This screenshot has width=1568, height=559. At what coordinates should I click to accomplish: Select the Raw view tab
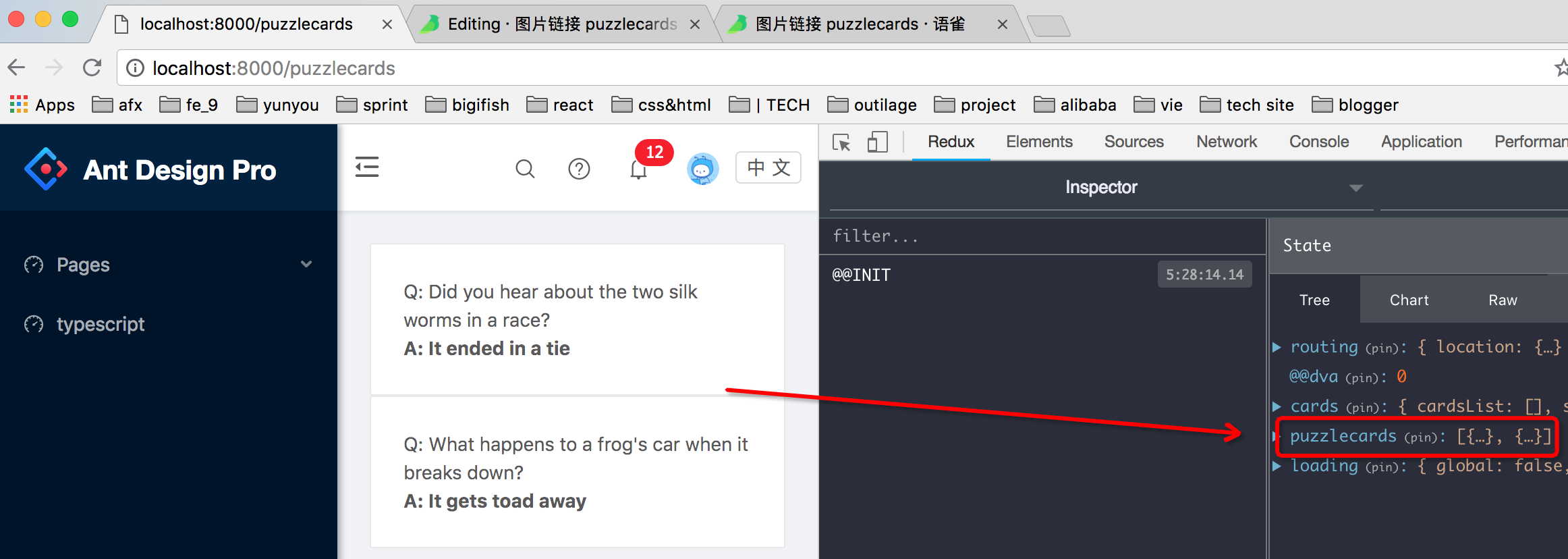tap(1503, 300)
